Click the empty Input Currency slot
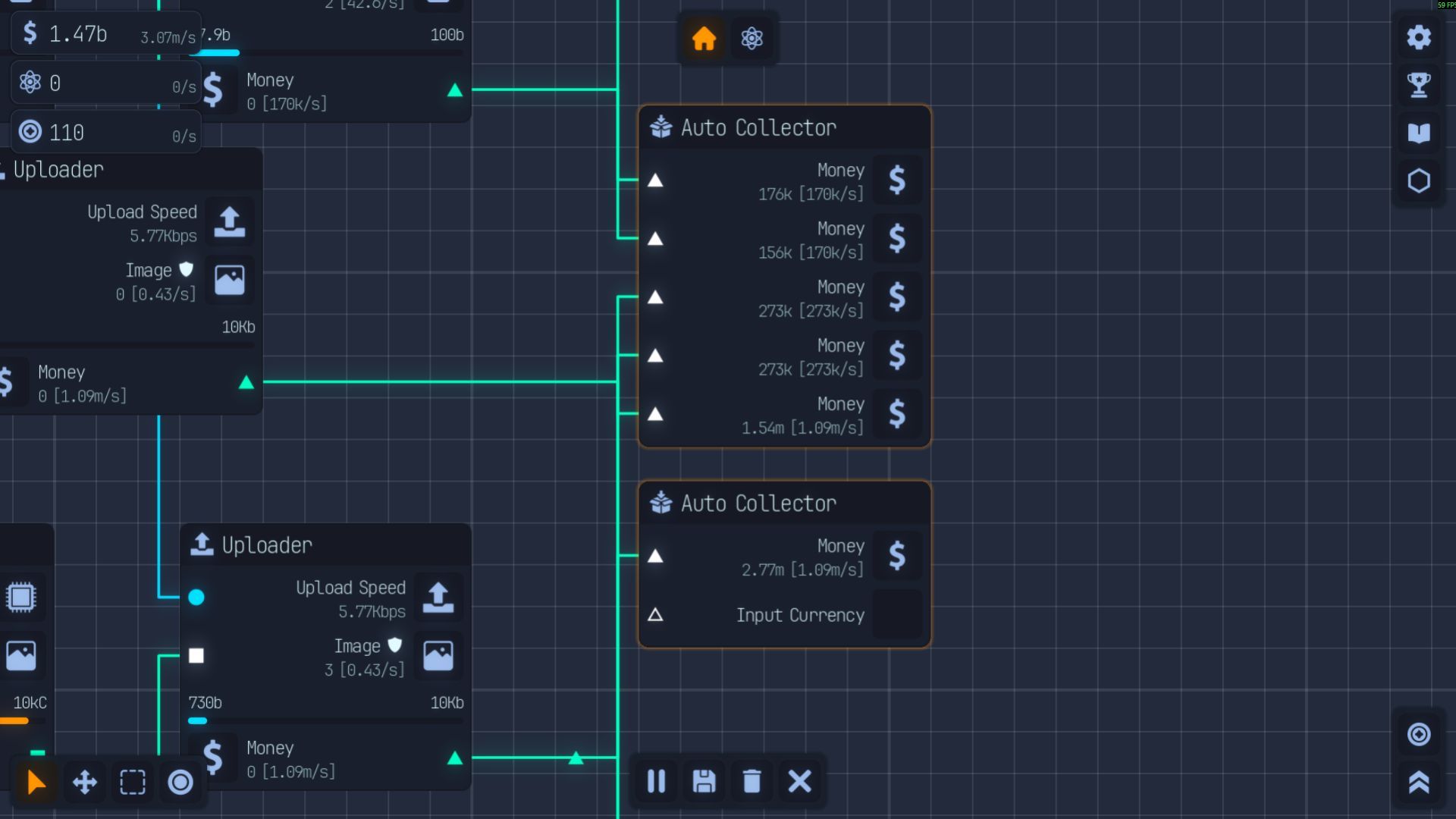The image size is (1456, 819). click(x=897, y=615)
